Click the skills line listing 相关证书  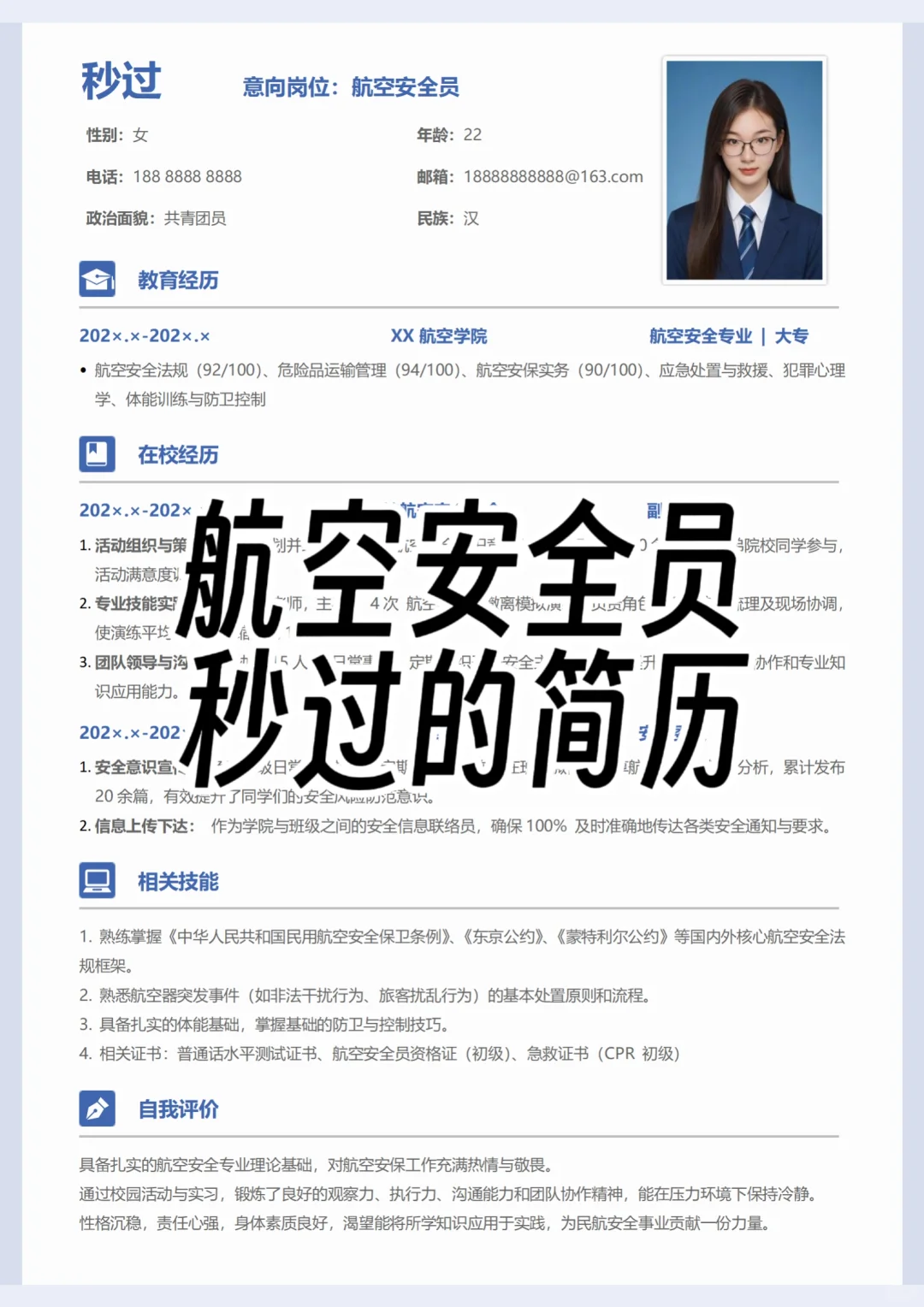(x=380, y=1053)
